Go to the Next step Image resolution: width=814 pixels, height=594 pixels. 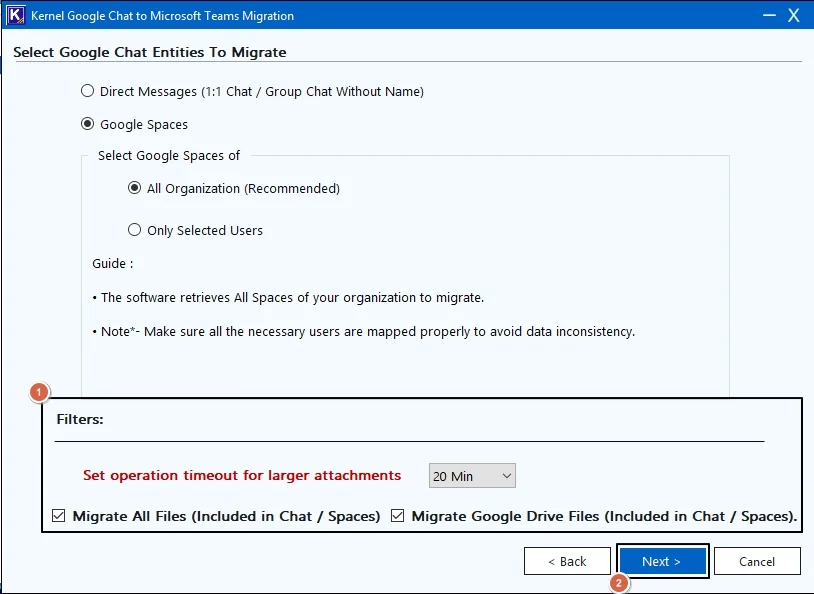pos(662,561)
